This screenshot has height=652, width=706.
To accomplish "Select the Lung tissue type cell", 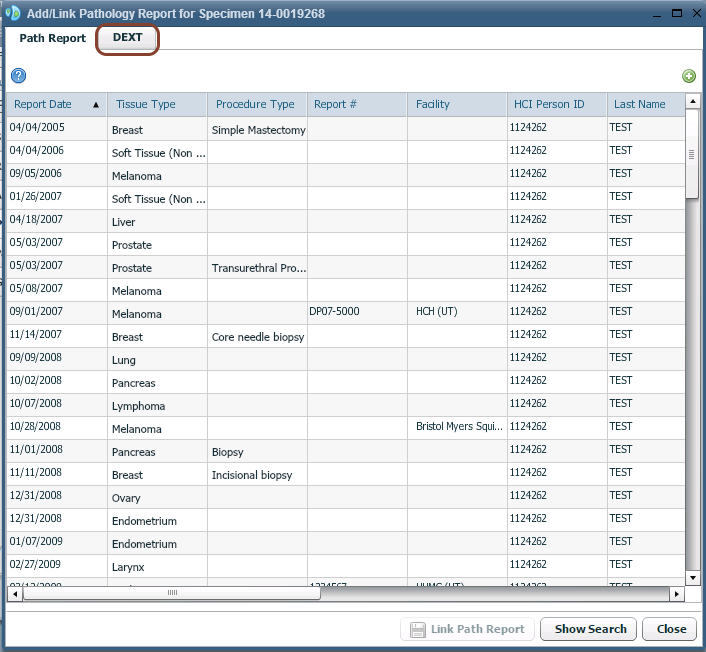I will [157, 359].
